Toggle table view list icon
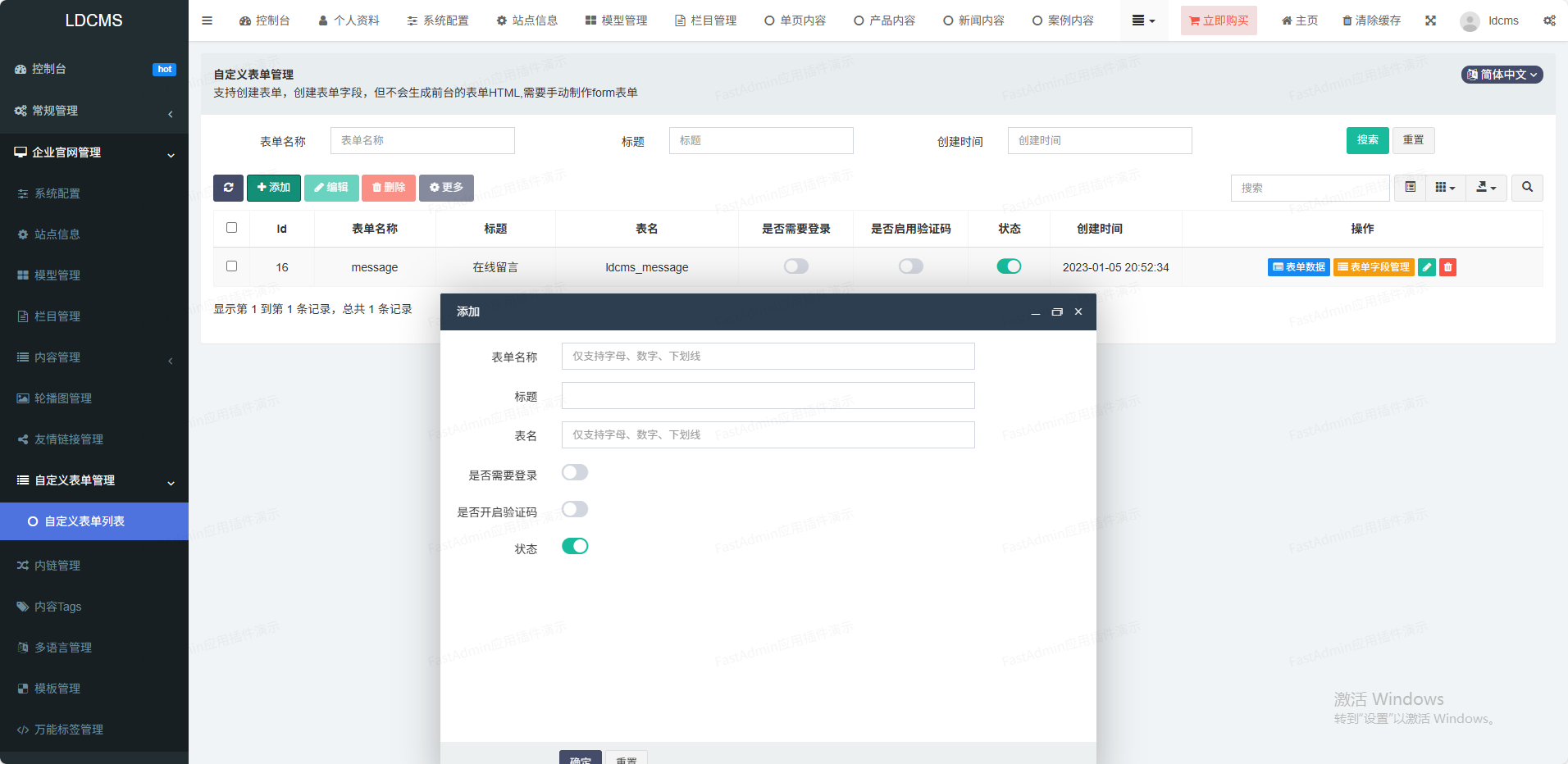 tap(1410, 188)
